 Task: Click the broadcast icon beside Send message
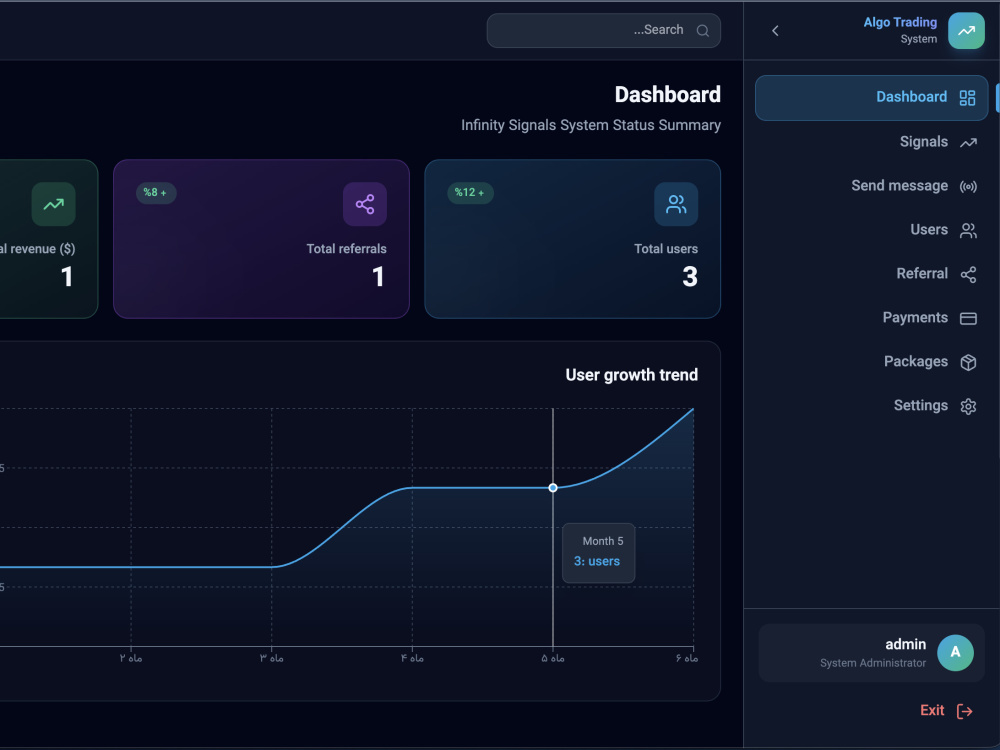968,187
